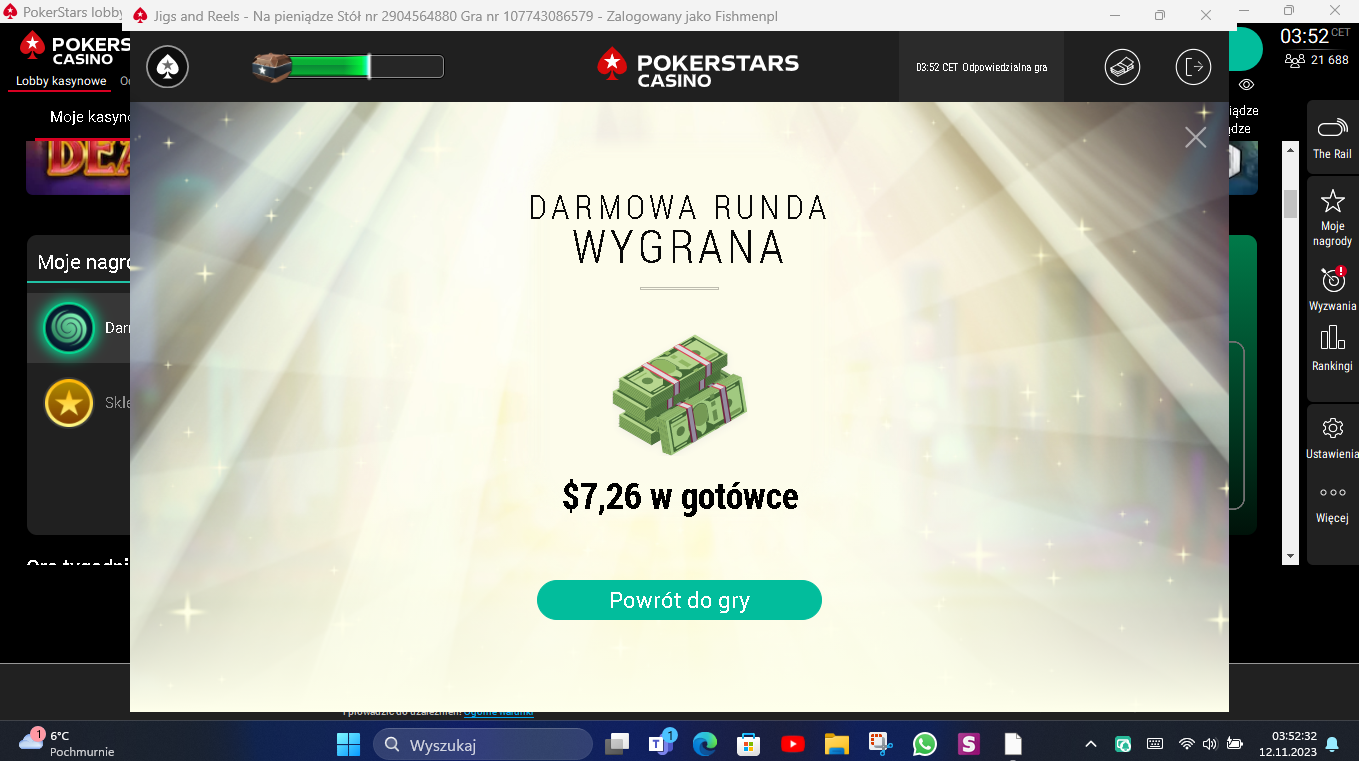Click Powrót do gry button
Image resolution: width=1359 pixels, height=761 pixels.
point(679,600)
